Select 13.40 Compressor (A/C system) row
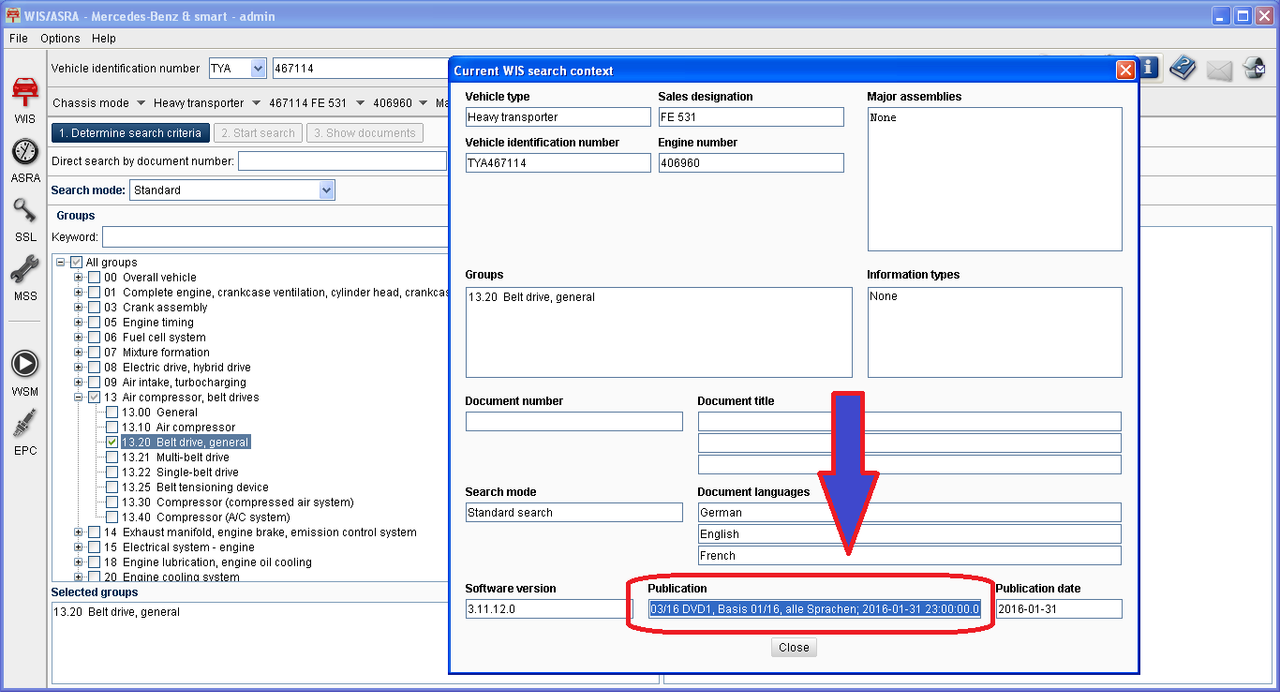1280x692 pixels. [206, 517]
